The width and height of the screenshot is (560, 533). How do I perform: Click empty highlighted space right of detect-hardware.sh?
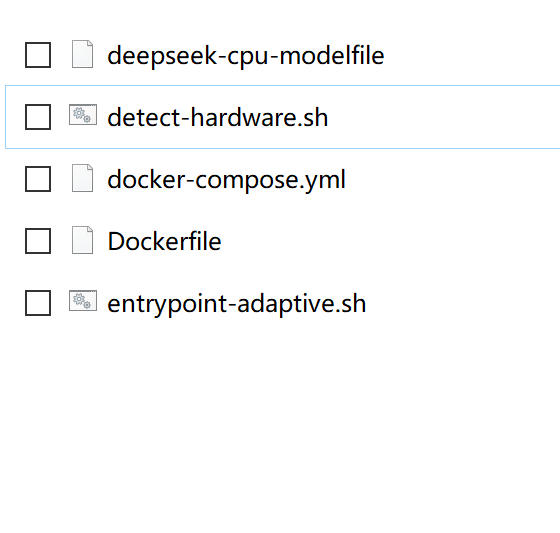click(x=443, y=117)
